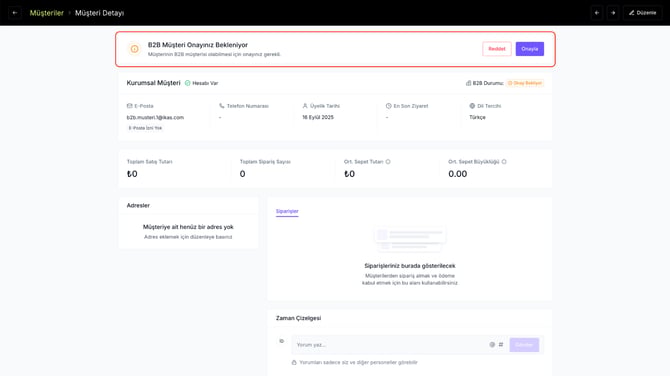Image resolution: width=670 pixels, height=376 pixels.
Task: Open Müşteriler breadcrumb link
Action: click(x=47, y=13)
